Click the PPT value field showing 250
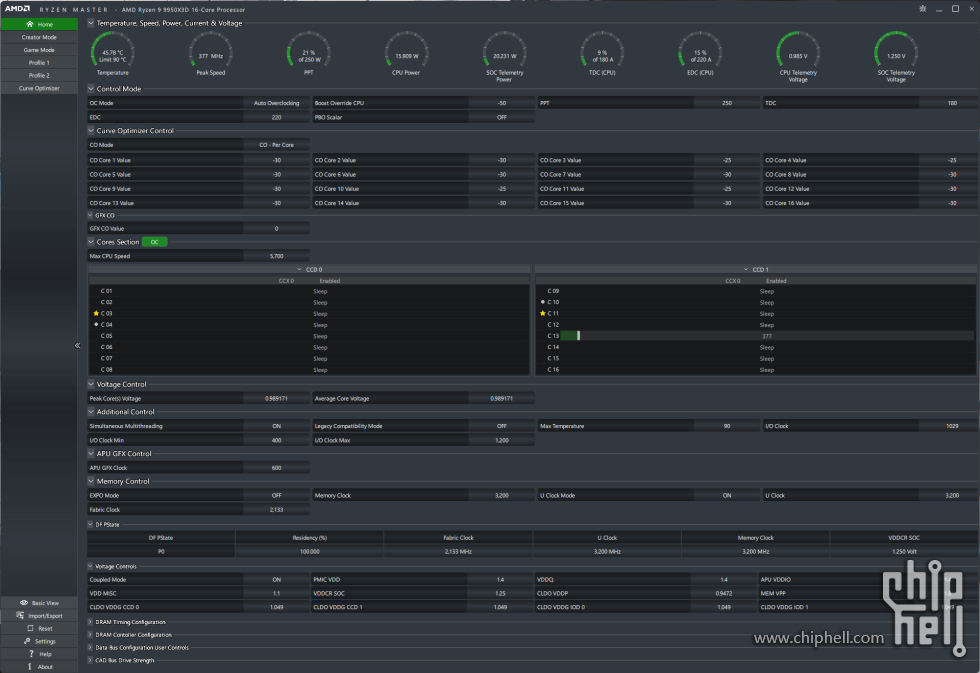 [726, 103]
